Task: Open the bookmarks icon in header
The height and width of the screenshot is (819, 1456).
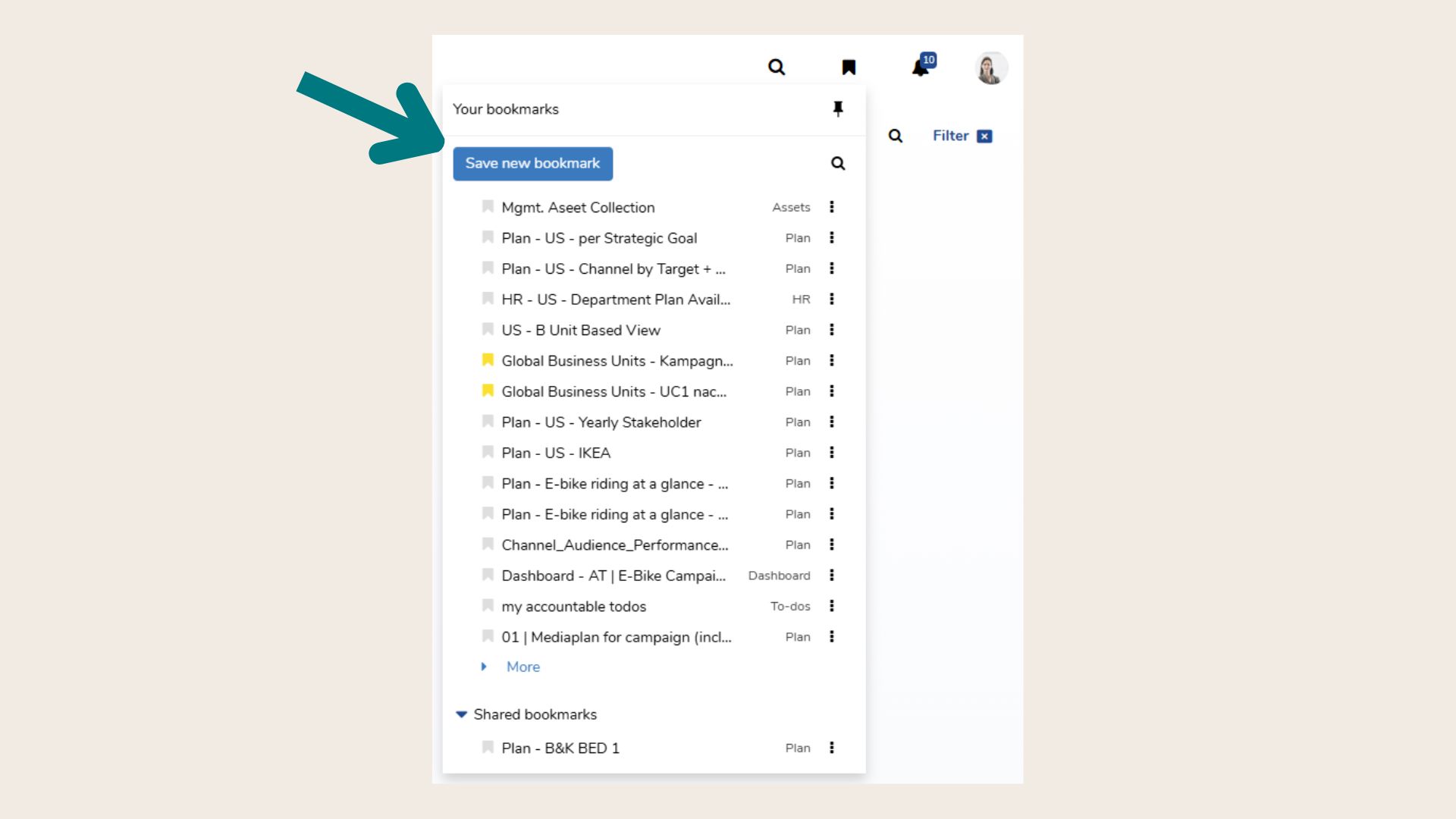Action: [849, 67]
